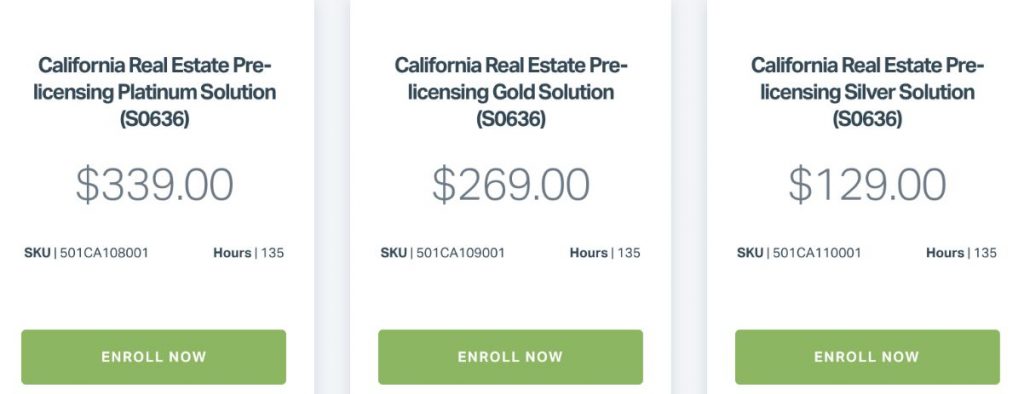Click the divider between Platinum and Gold cards
This screenshot has width=1024, height=394.
pyautogui.click(x=332, y=197)
